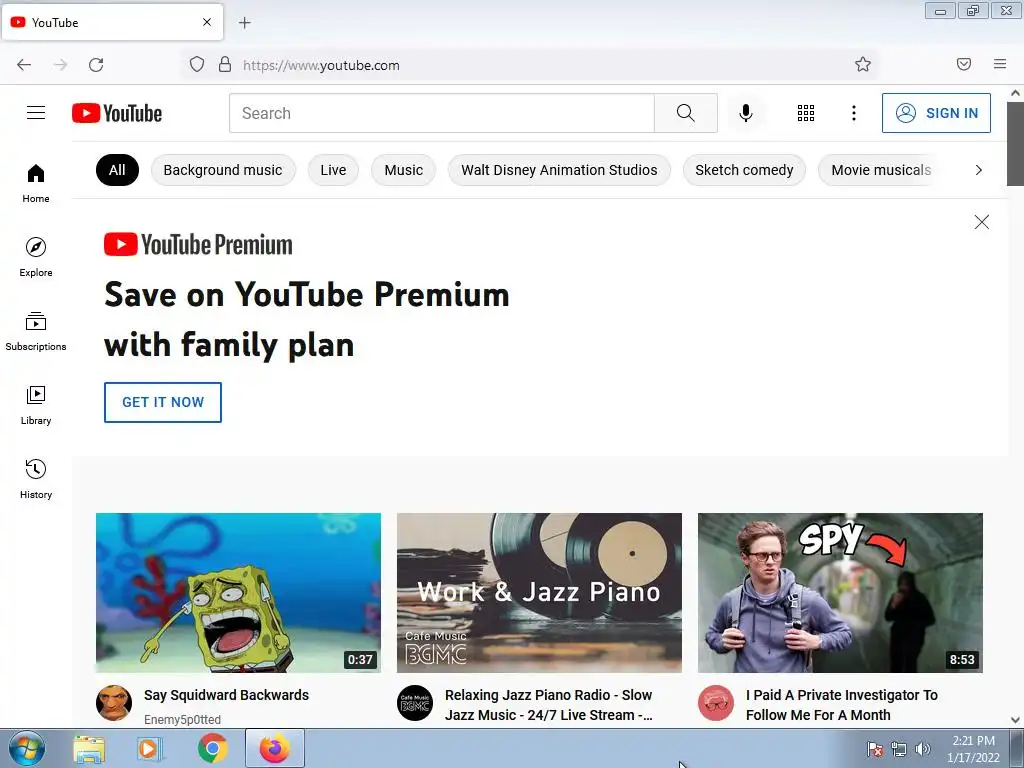Viewport: 1024px width, 768px height.
Task: Click the YouTube search input field
Action: [x=442, y=113]
